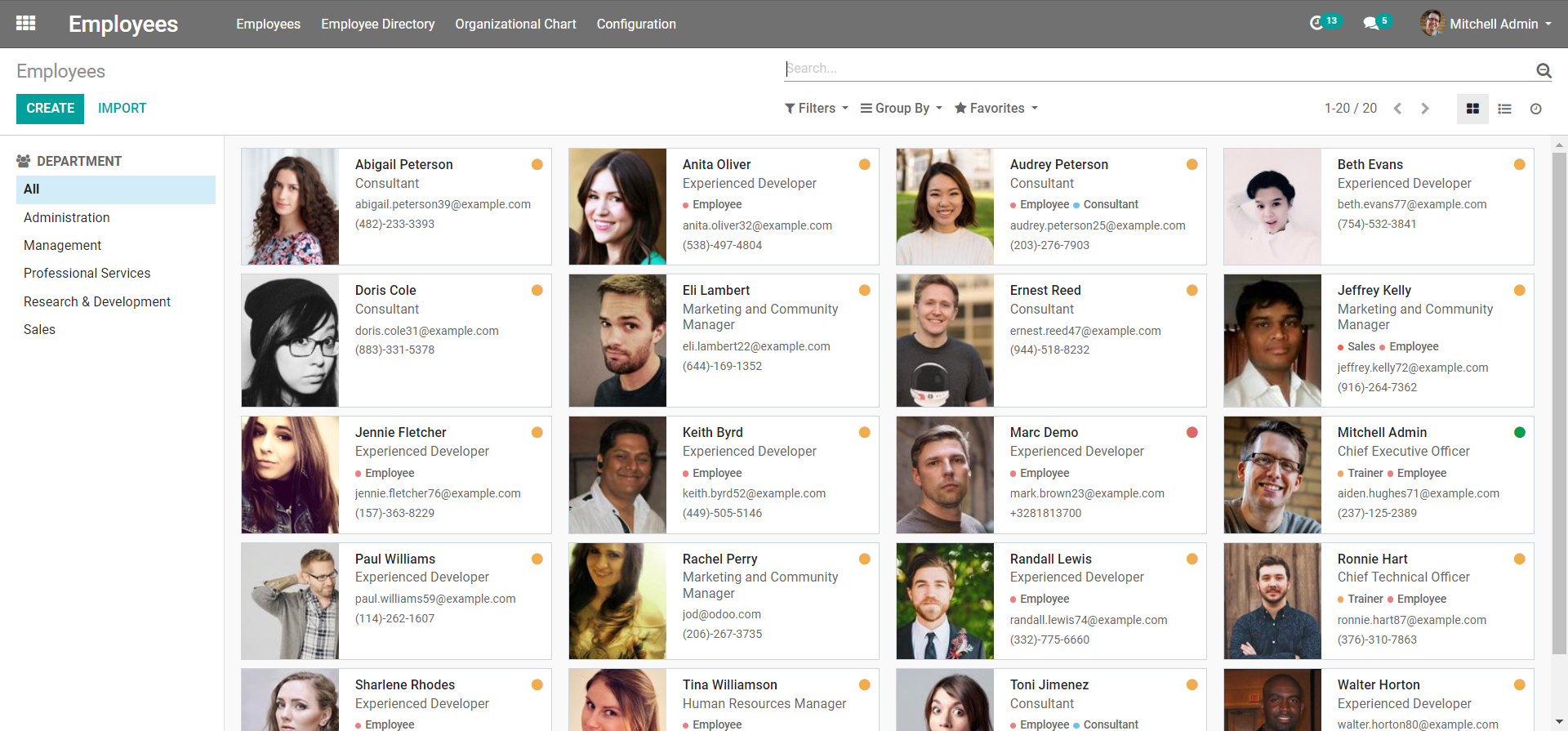The width and height of the screenshot is (1568, 731).
Task: Filter by Administration department
Action: [116, 217]
